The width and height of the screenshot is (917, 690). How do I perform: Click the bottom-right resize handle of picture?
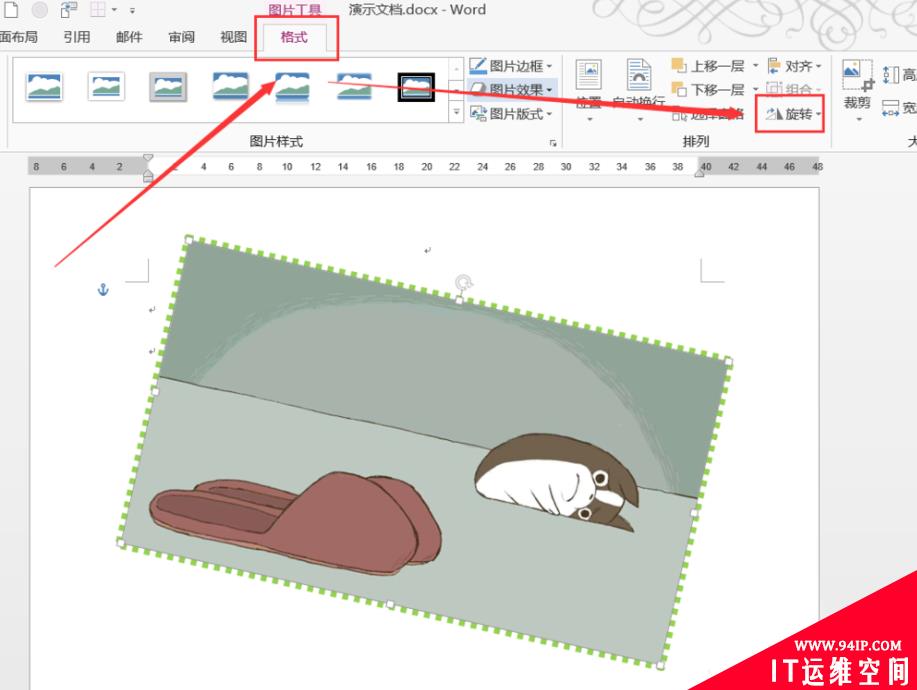click(661, 665)
